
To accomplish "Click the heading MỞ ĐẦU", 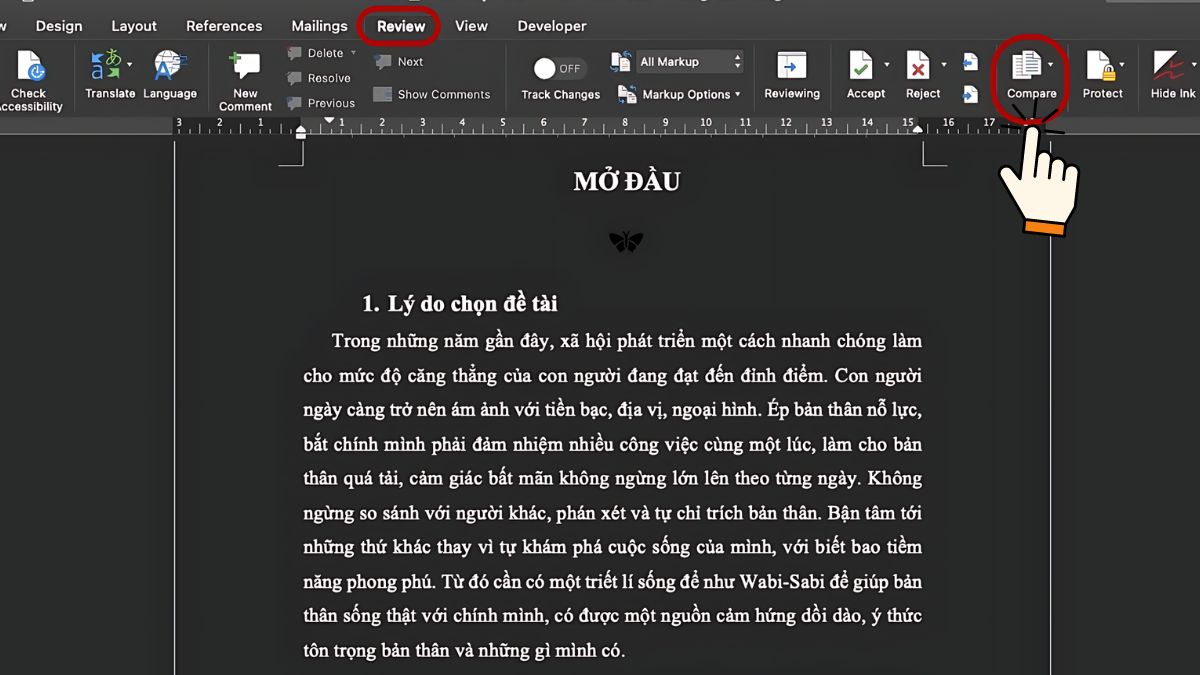I will pos(627,182).
